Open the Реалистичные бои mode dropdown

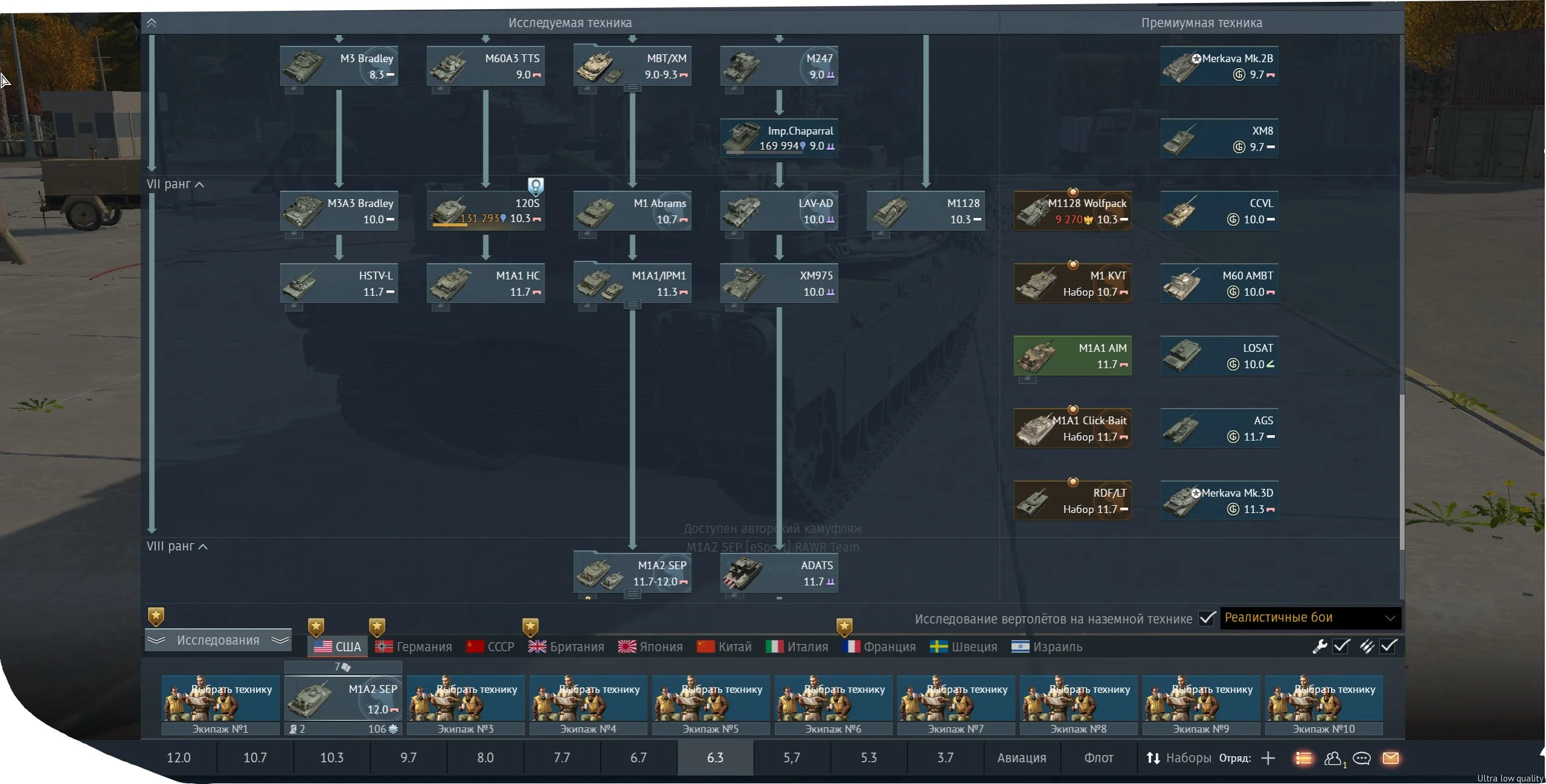pos(1310,617)
